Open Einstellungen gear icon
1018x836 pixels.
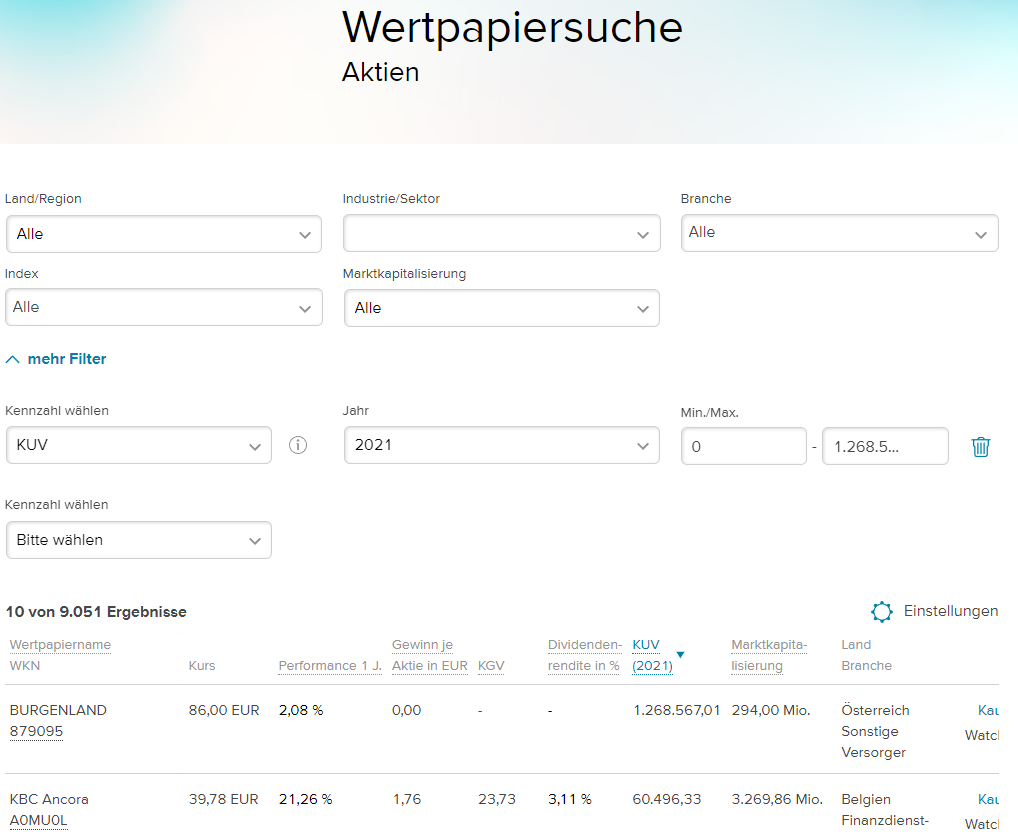point(882,611)
